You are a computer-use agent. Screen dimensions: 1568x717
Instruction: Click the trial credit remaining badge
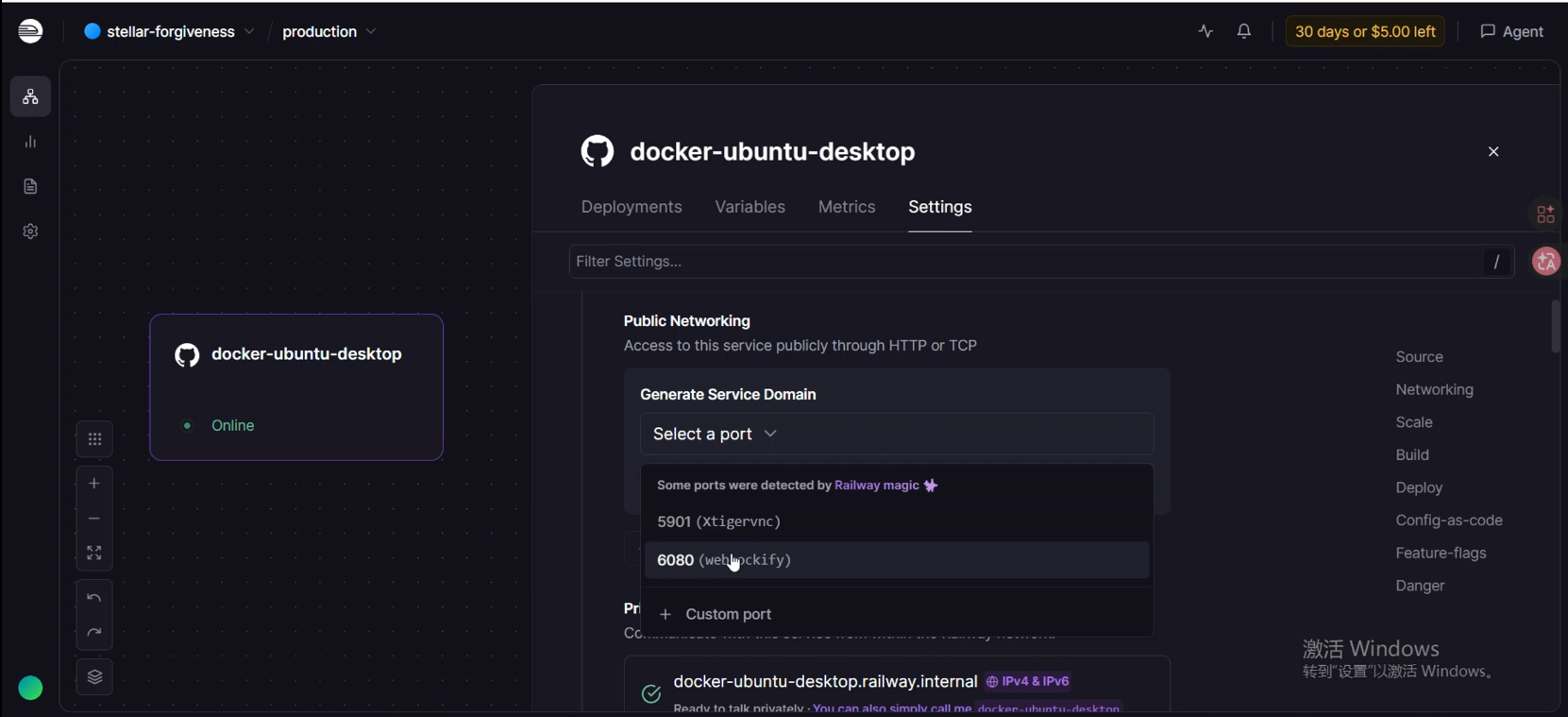(x=1365, y=31)
